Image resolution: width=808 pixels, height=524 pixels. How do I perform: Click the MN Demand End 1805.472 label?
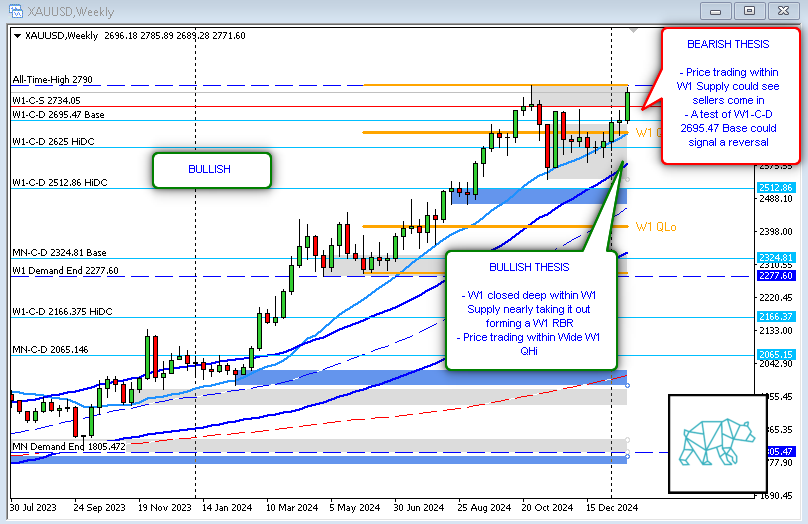(68, 446)
